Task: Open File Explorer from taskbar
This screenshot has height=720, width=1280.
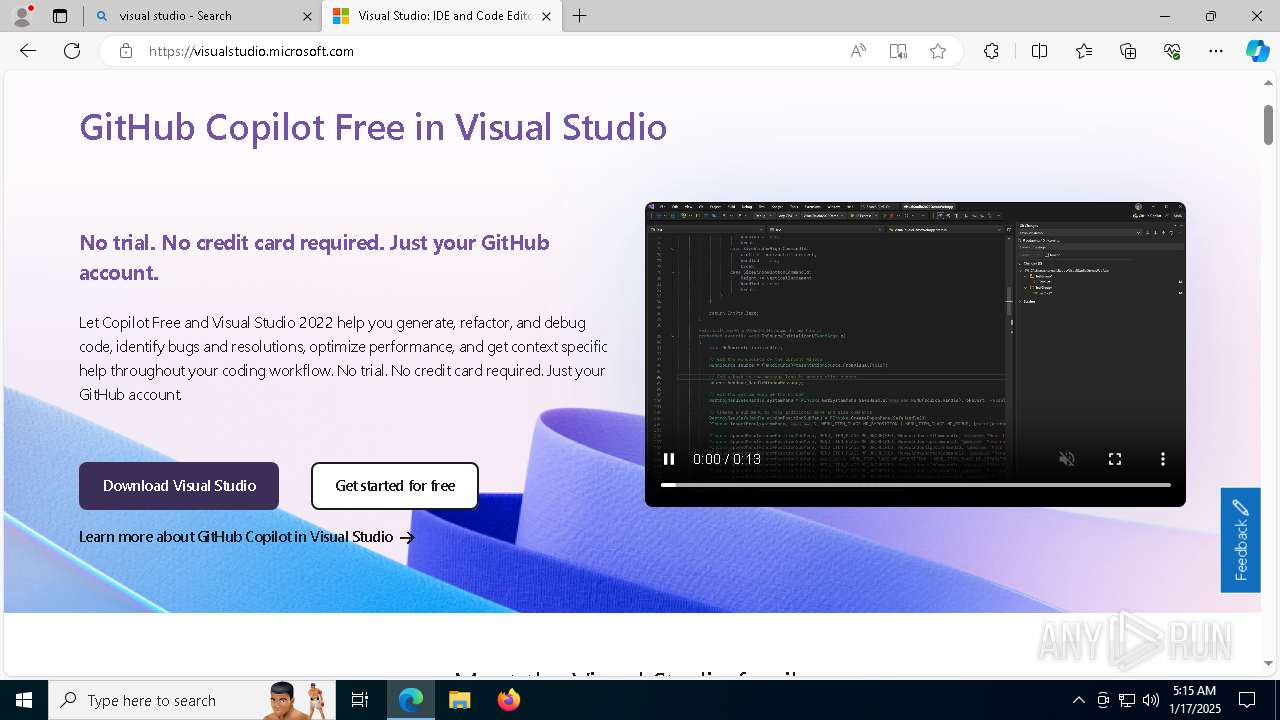Action: coord(459,700)
